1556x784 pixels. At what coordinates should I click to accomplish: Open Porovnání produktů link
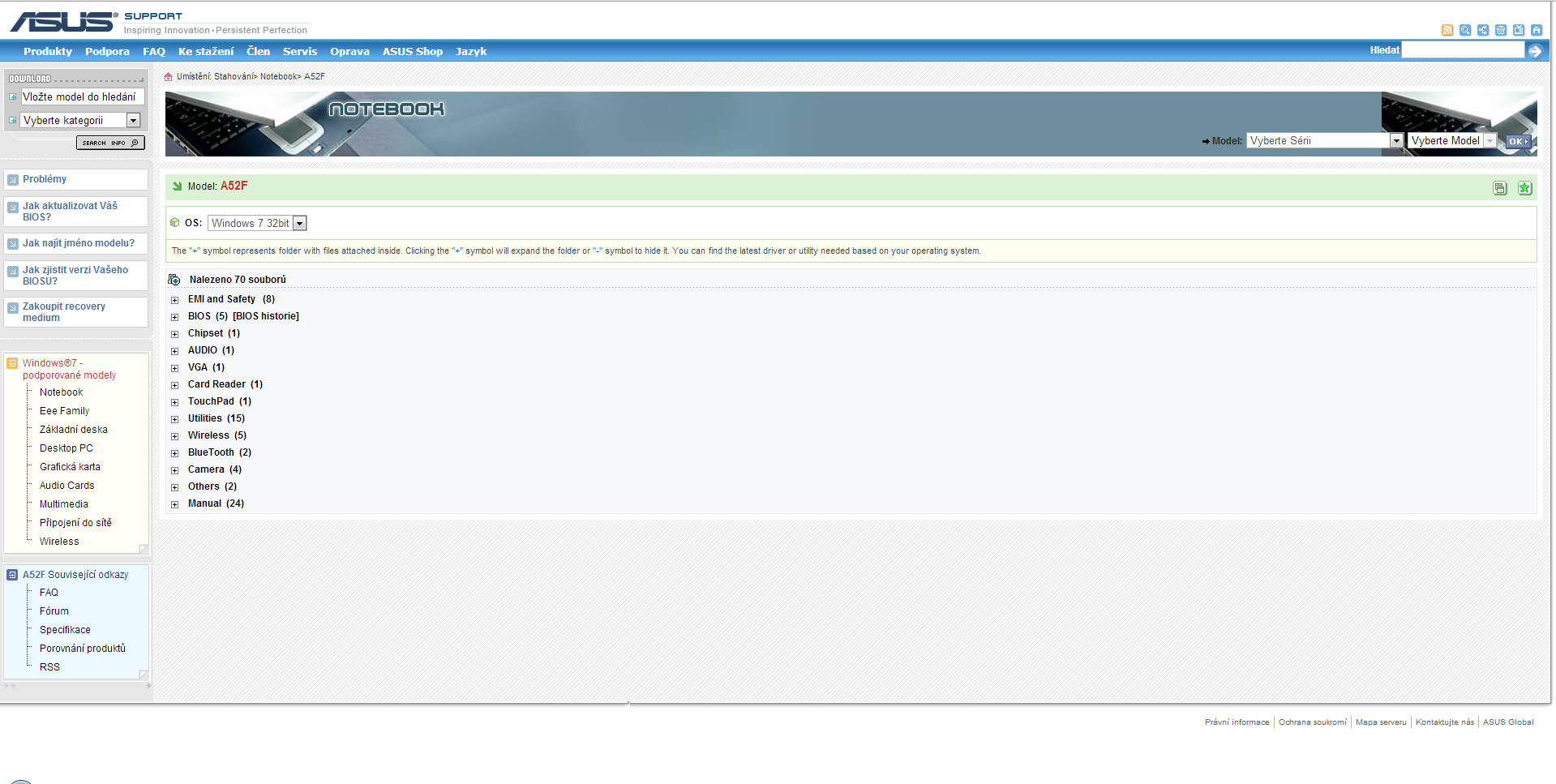tap(83, 649)
